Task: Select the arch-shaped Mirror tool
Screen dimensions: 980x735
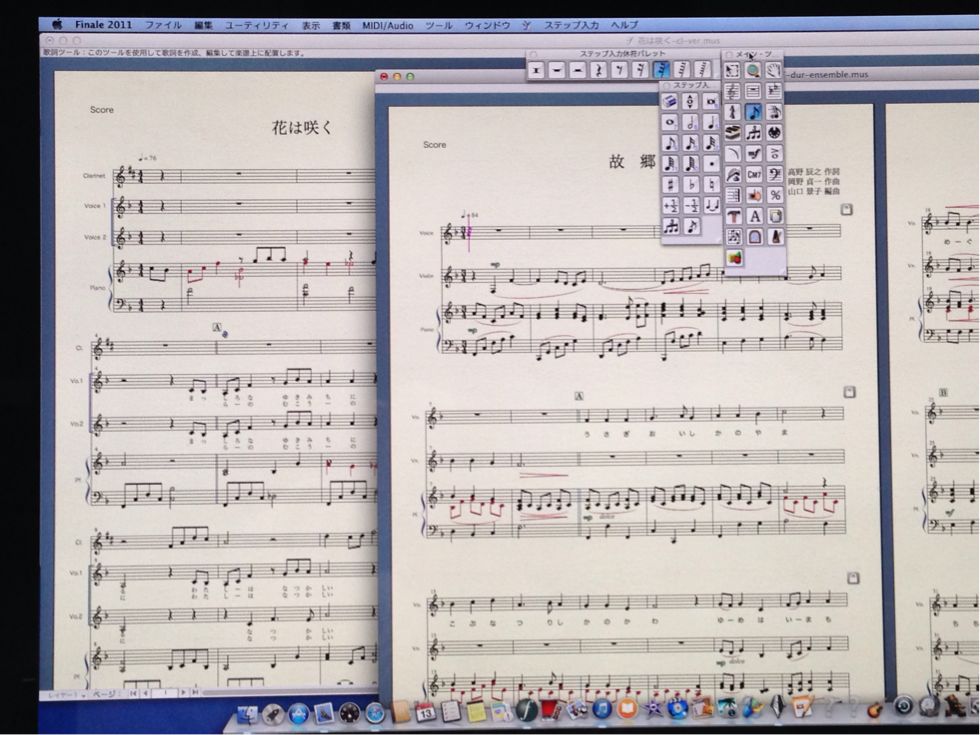Action: click(754, 237)
